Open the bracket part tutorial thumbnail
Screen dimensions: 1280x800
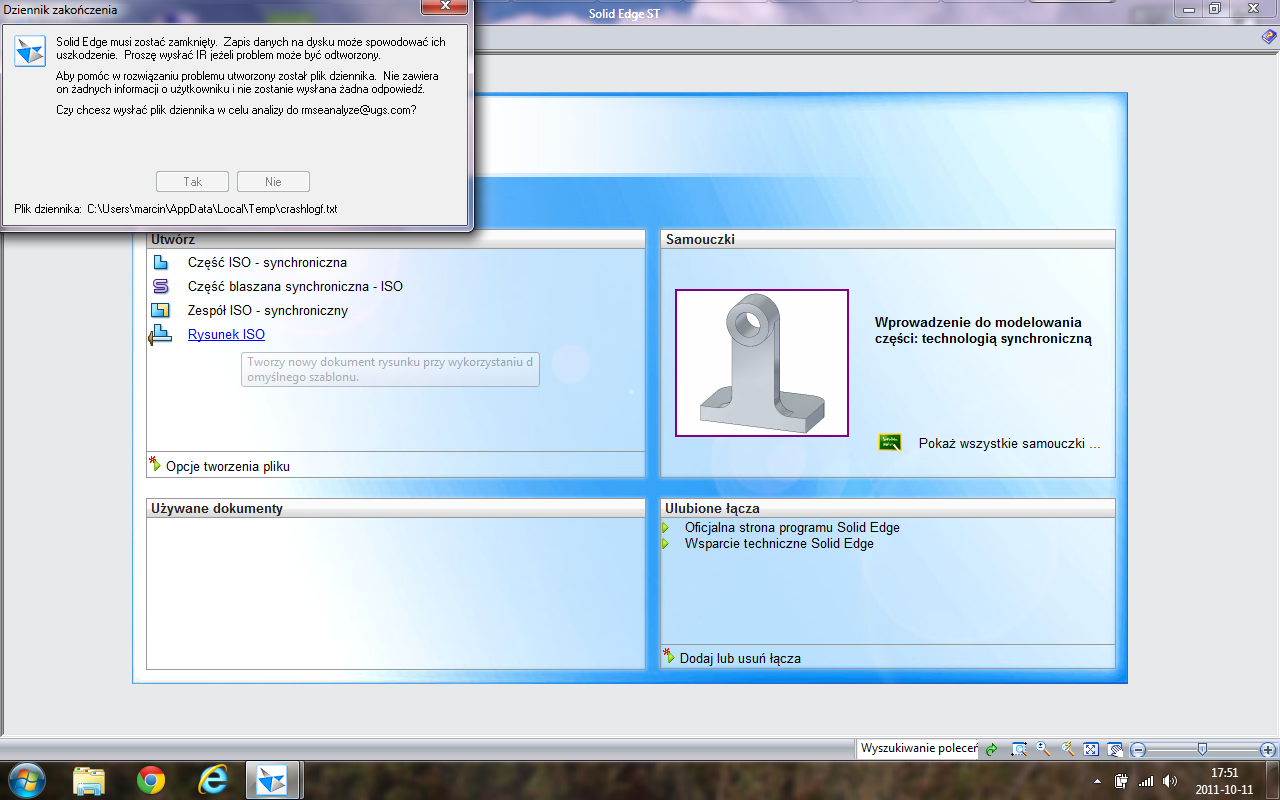coord(762,363)
